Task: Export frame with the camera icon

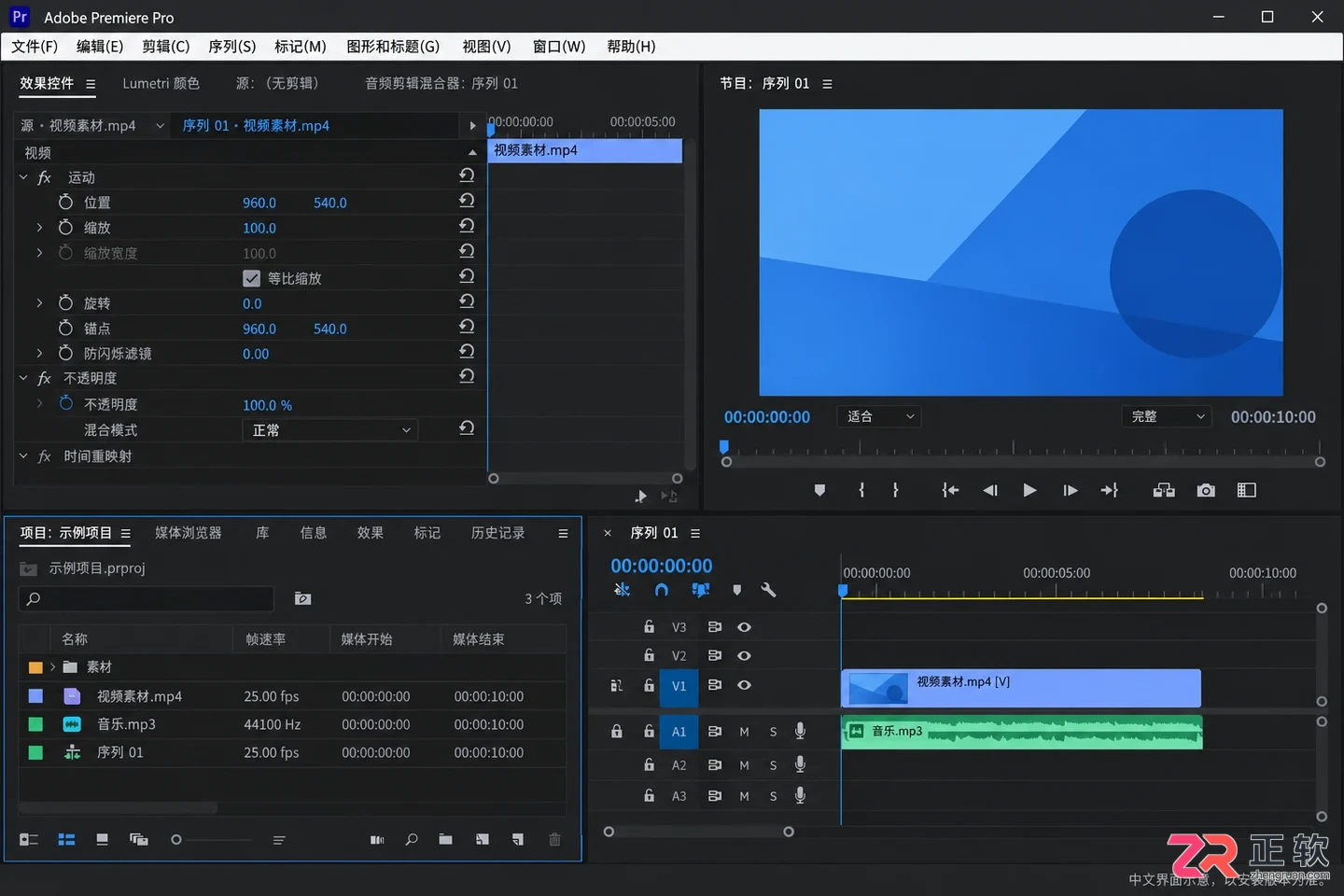Action: 1206,490
